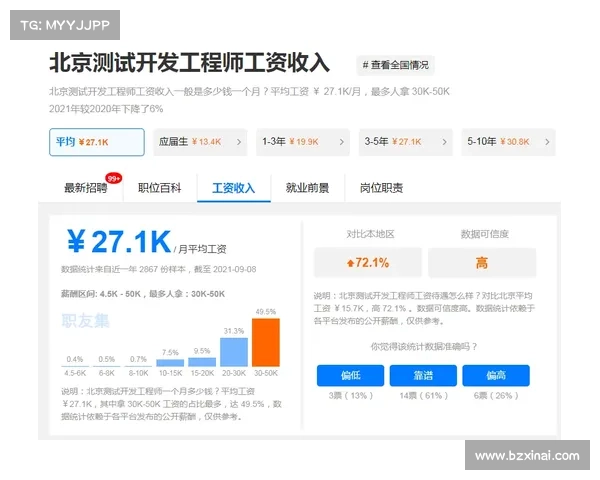Click the 薪酬区间 4.5K - 50K line
The width and height of the screenshot is (600, 480).
click(x=143, y=294)
